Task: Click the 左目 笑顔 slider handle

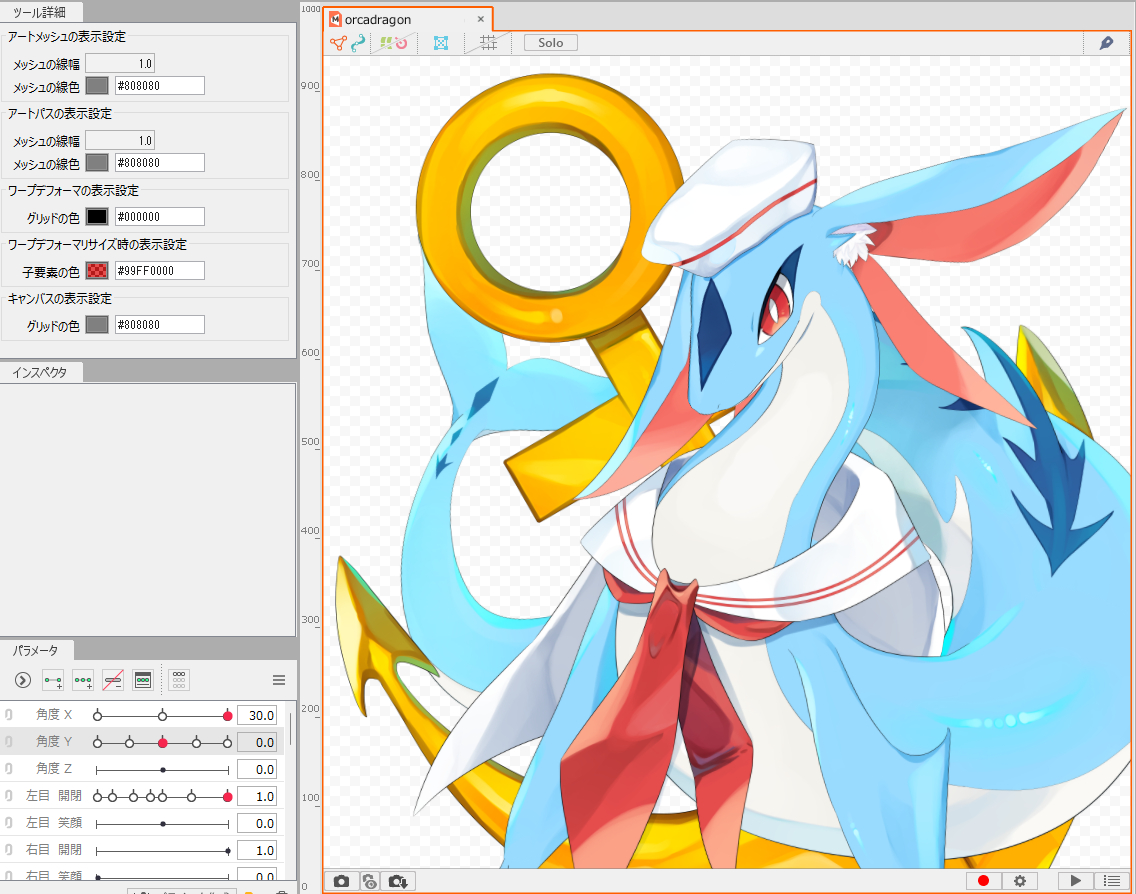Action: pyautogui.click(x=162, y=824)
